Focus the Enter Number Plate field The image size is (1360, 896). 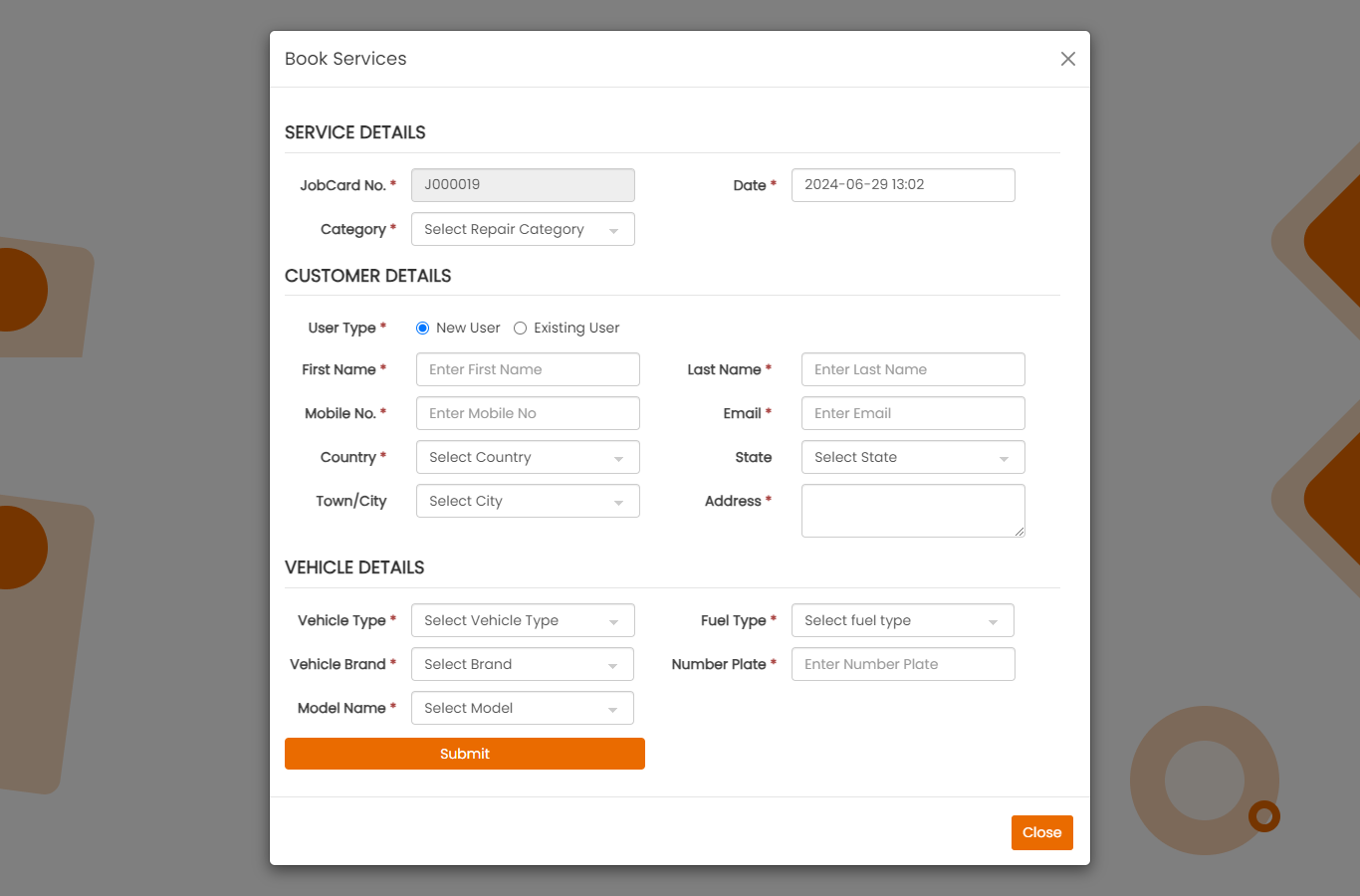pyautogui.click(x=902, y=664)
